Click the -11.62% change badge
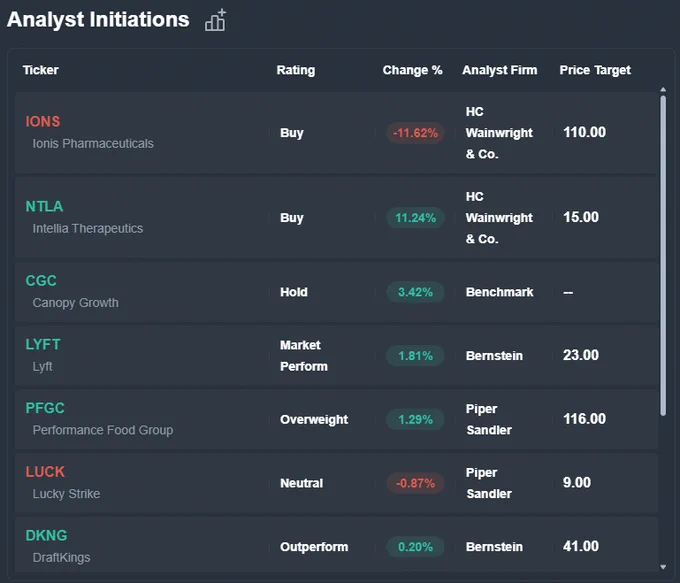Screen dimensions: 680x583 (x=415, y=133)
